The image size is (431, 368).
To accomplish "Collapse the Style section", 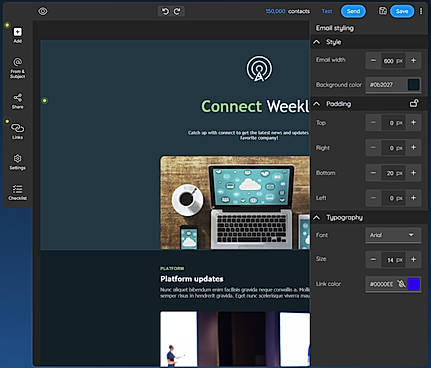I will coord(317,42).
